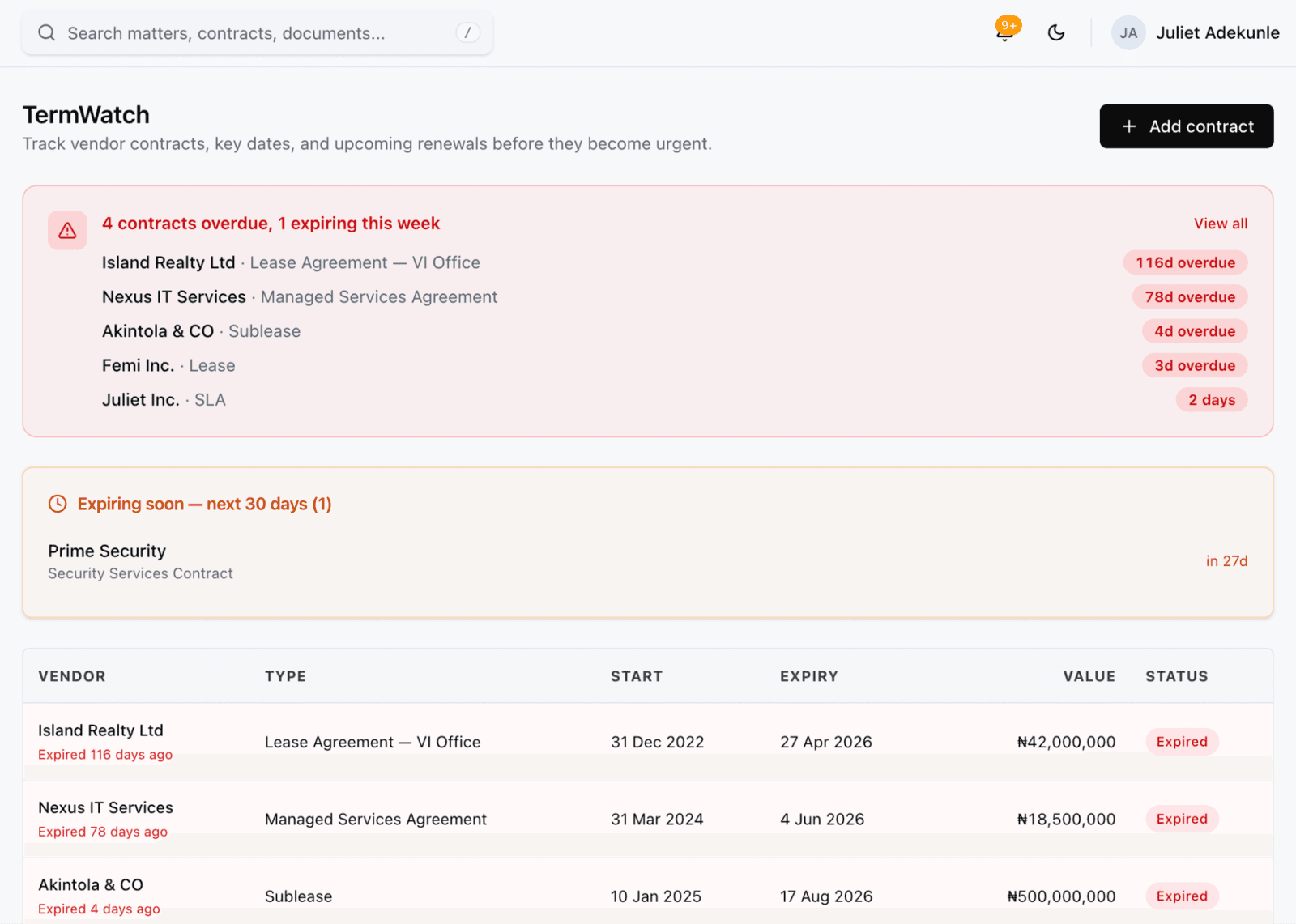The width and height of the screenshot is (1296, 924).
Task: Focus the search matters, contracts, documents field
Action: click(257, 32)
